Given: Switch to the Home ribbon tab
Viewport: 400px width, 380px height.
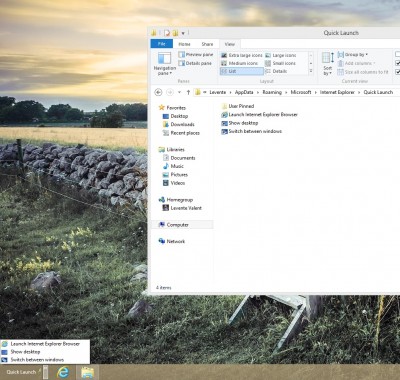Looking at the screenshot, I should (184, 44).
